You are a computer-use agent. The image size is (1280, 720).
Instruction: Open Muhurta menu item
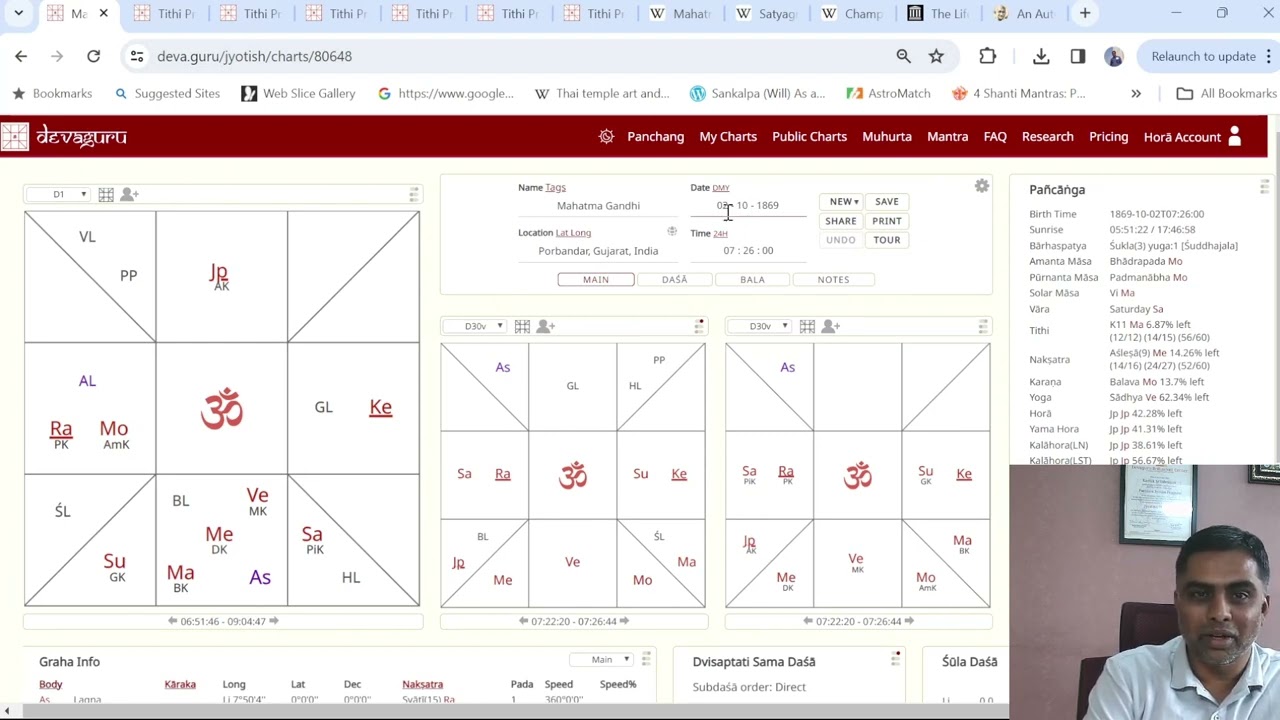coord(887,137)
